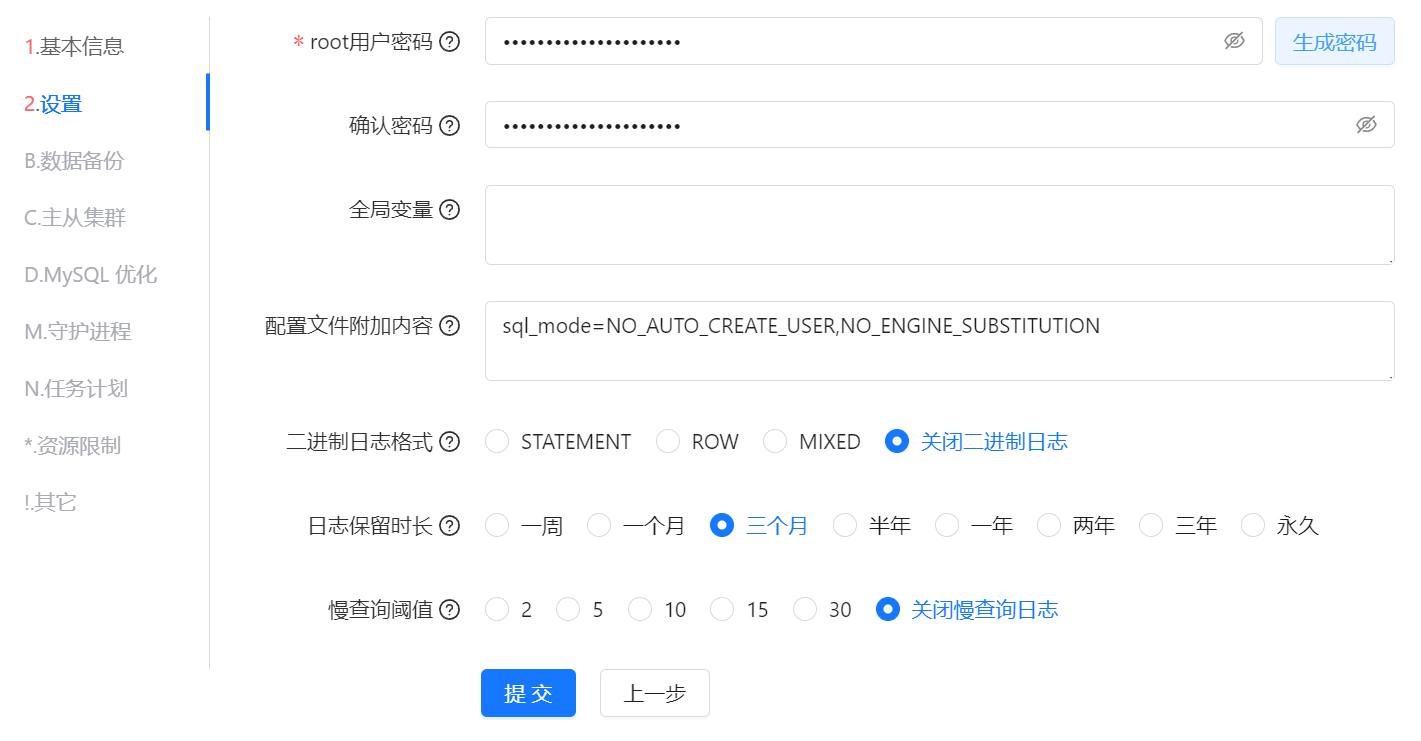
Task: Select 两年 log retention
Action: [1049, 525]
